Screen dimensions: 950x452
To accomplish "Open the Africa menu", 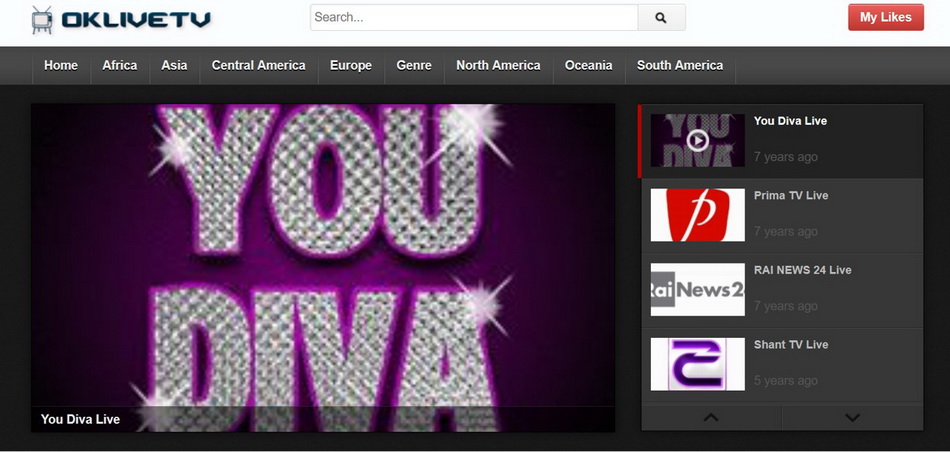I will (120, 65).
